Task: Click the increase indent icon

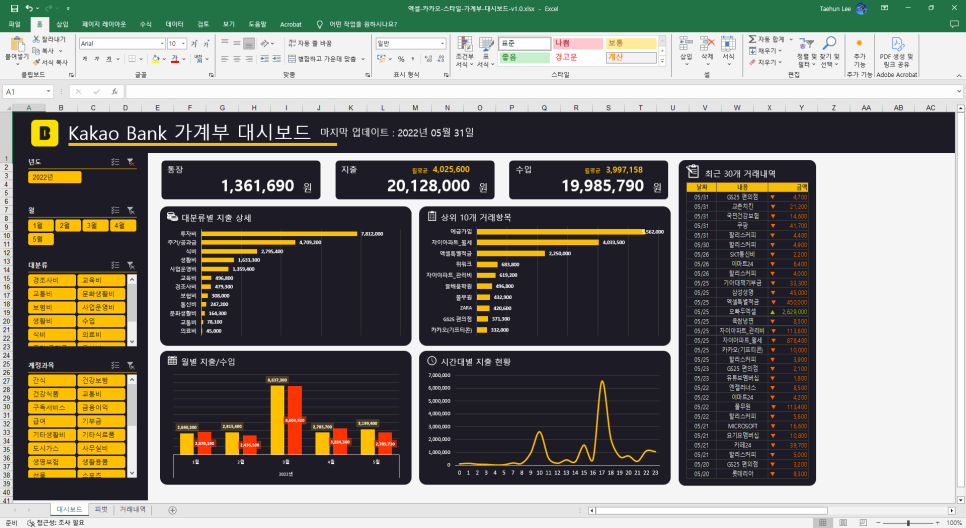Action: [277, 59]
